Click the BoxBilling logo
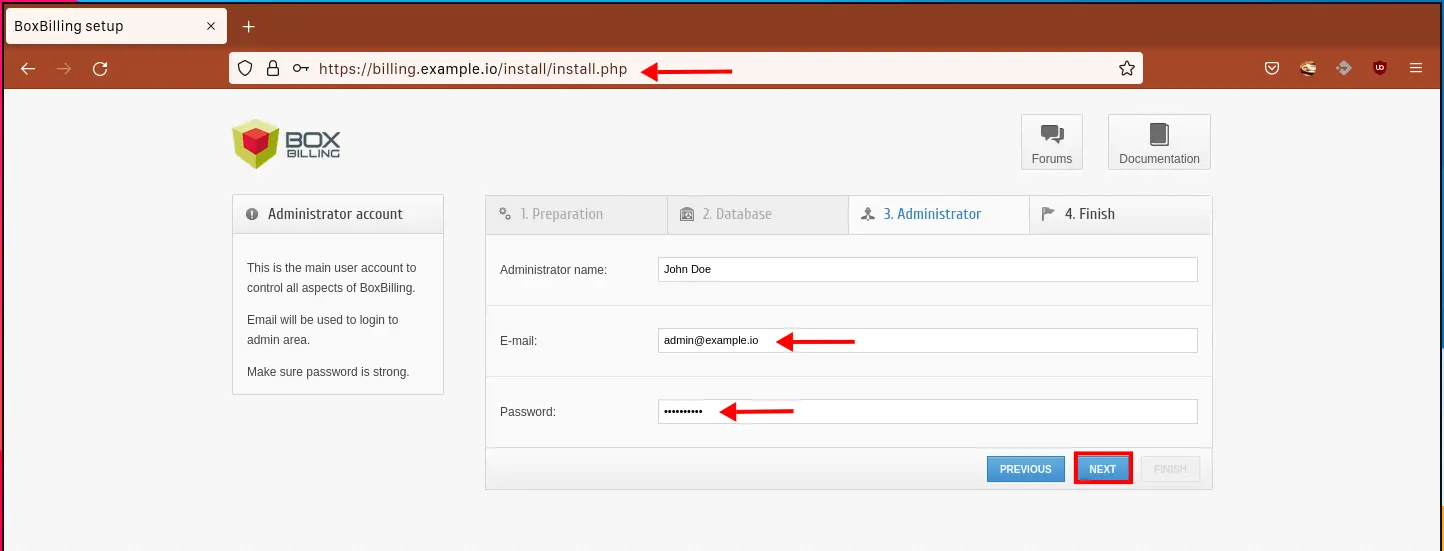 click(286, 144)
